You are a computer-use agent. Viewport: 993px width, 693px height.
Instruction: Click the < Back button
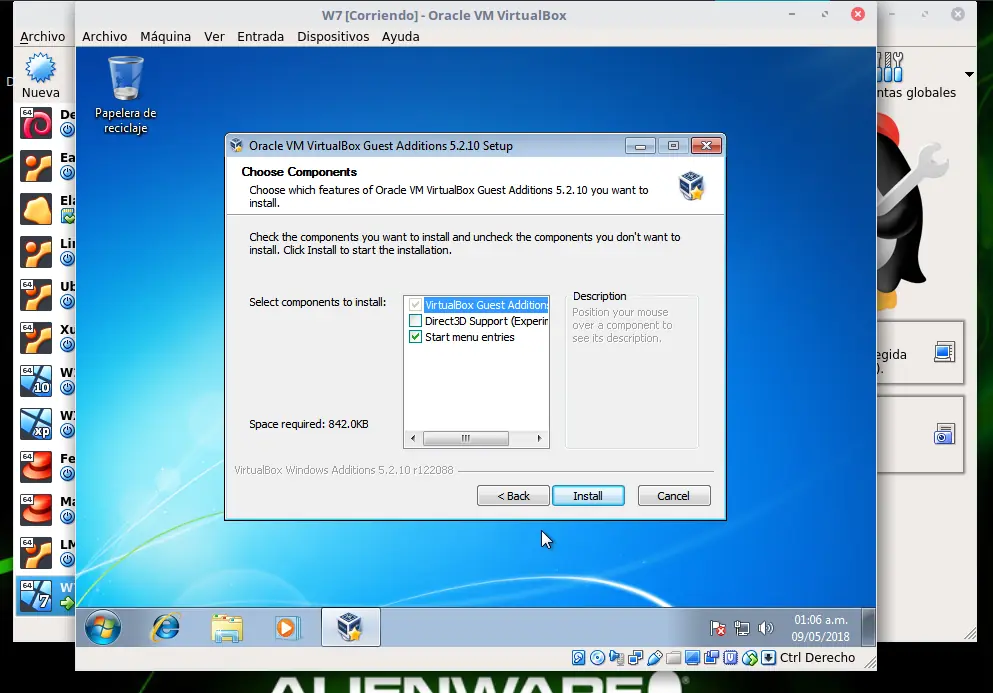tap(513, 495)
